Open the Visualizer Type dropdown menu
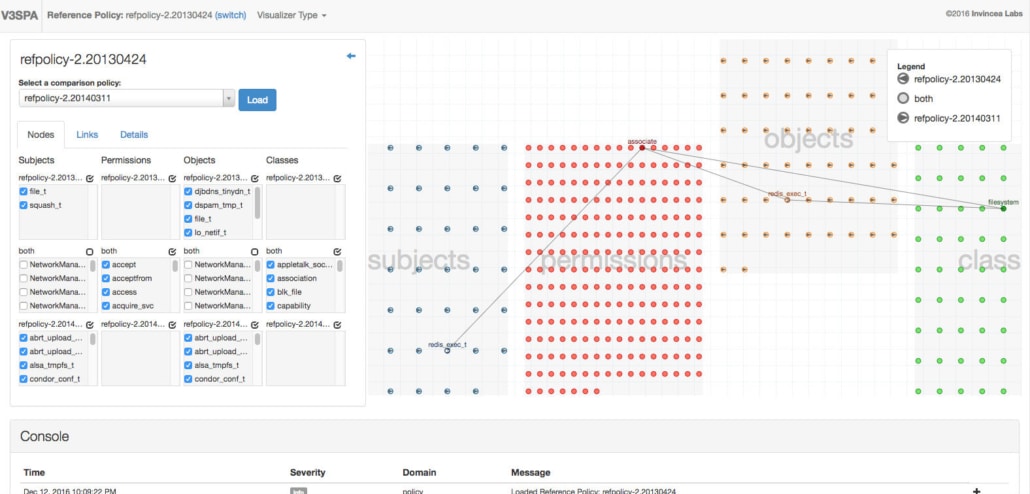Image resolution: width=1030 pixels, height=494 pixels. (x=291, y=15)
